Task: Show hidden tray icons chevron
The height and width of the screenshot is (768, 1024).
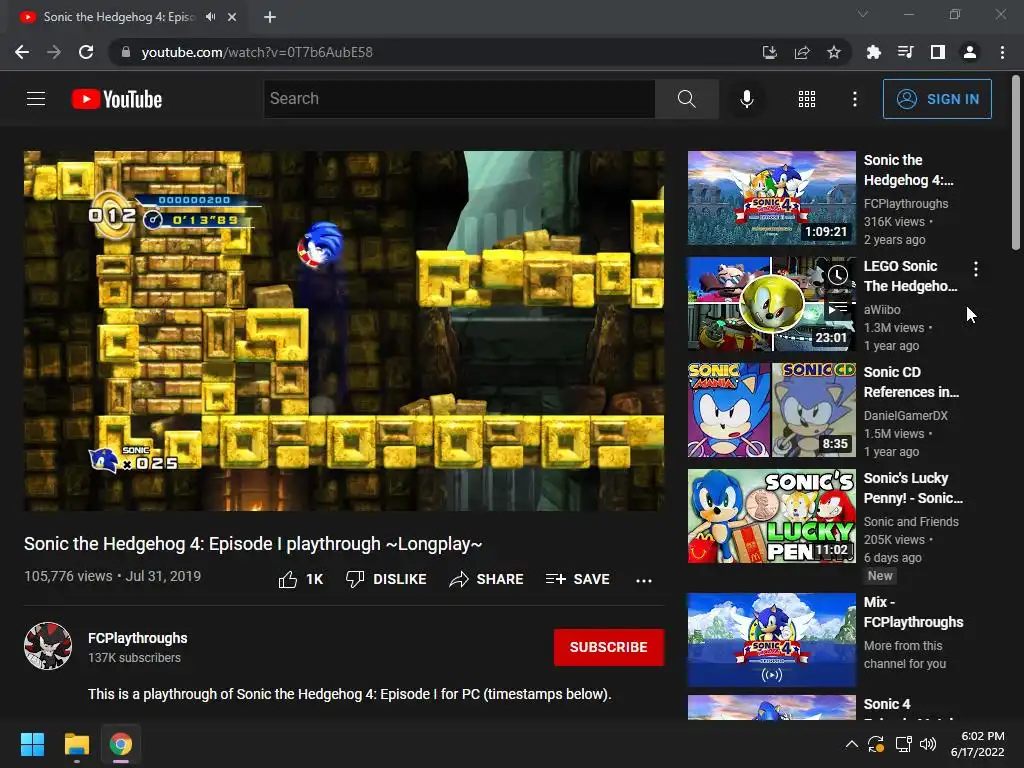Action: coord(852,744)
